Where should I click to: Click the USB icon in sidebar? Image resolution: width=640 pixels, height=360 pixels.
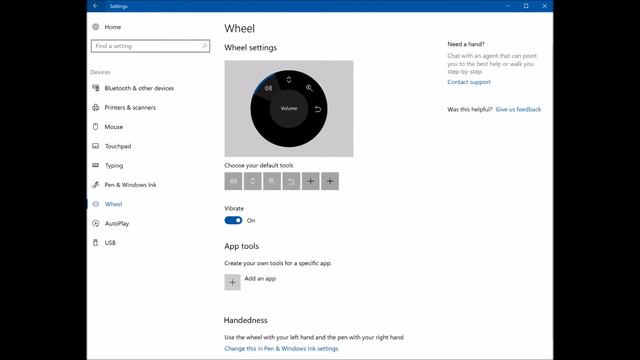[96, 242]
